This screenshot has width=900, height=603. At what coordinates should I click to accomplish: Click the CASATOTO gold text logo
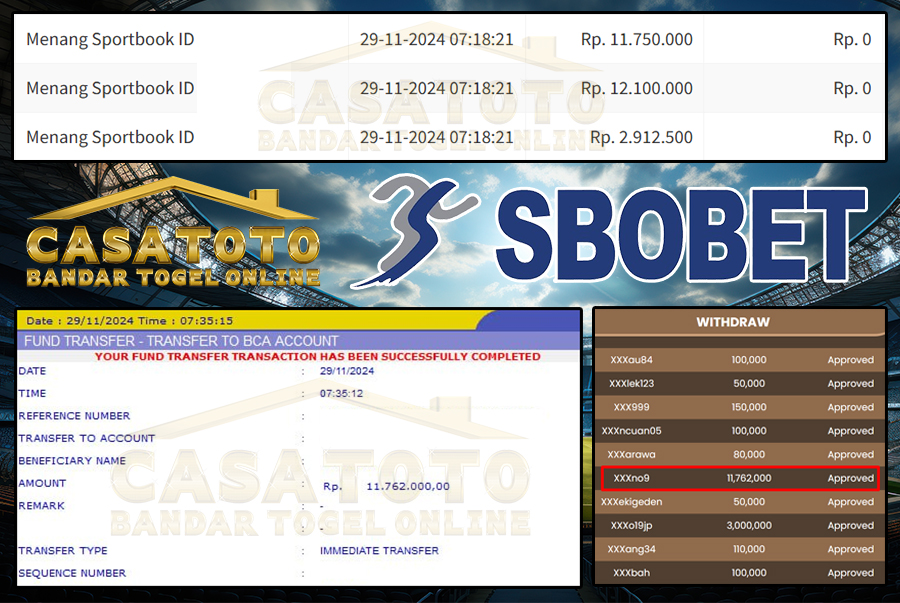coord(172,245)
